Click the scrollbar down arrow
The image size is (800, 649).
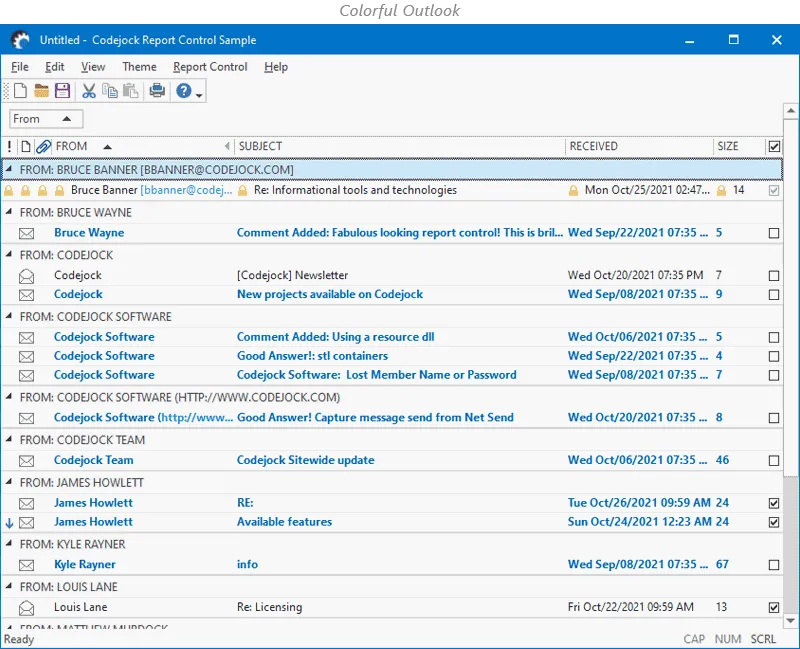click(x=791, y=621)
